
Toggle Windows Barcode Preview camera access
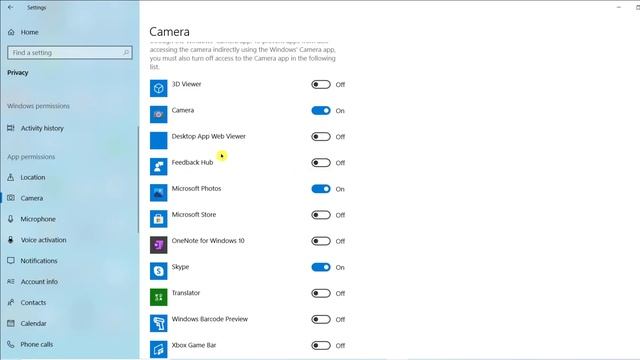click(x=321, y=320)
